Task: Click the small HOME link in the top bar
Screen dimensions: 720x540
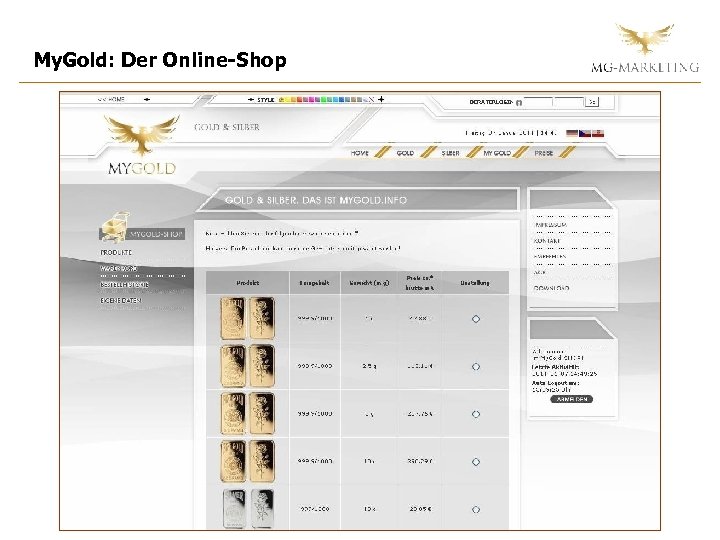Action: (112, 99)
